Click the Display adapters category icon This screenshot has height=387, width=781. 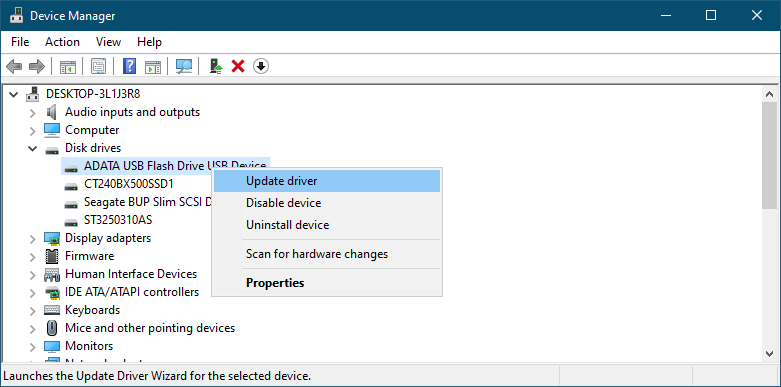point(52,238)
